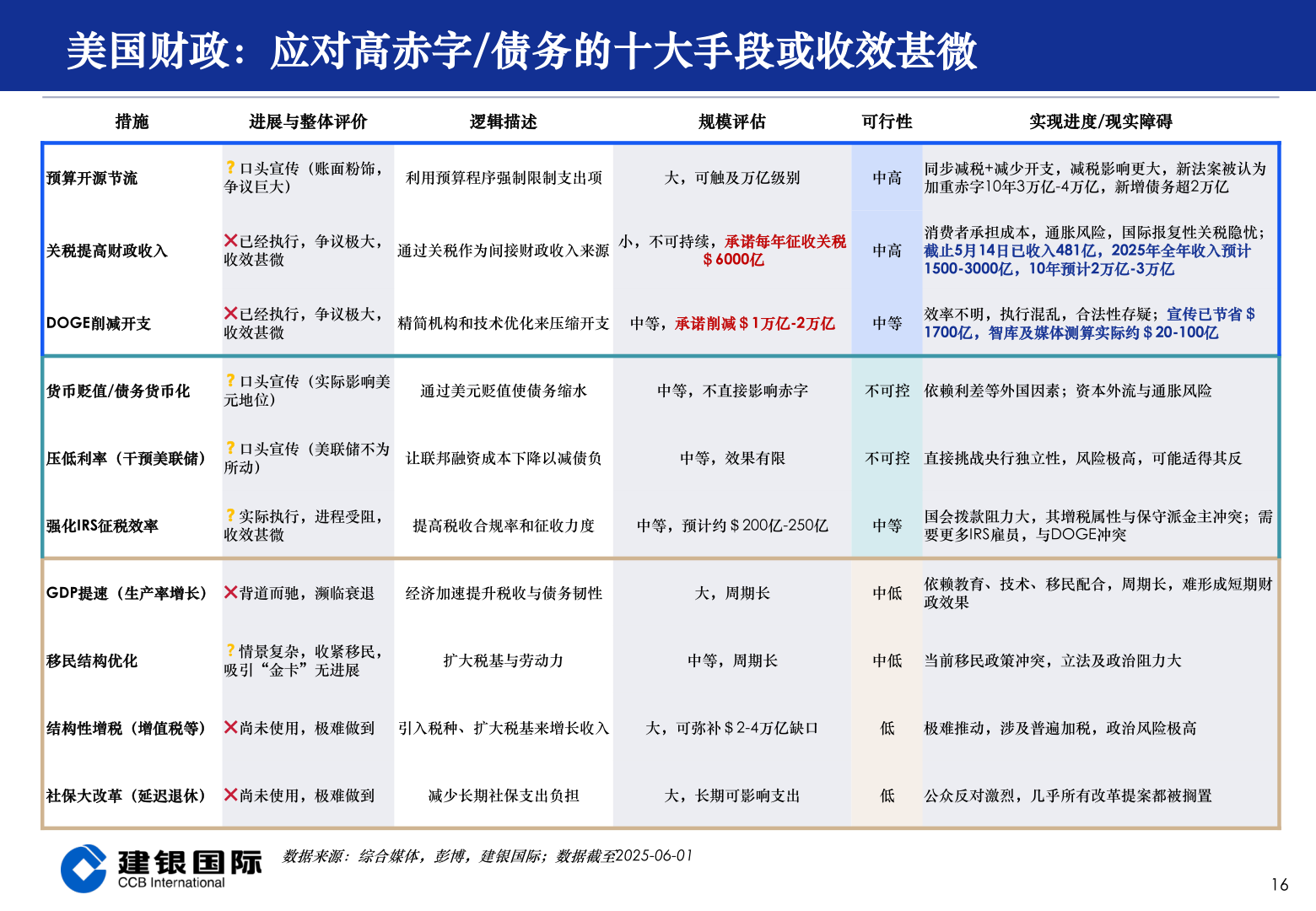Click the page number 16
This screenshot has width=1316, height=911.
point(1279,882)
